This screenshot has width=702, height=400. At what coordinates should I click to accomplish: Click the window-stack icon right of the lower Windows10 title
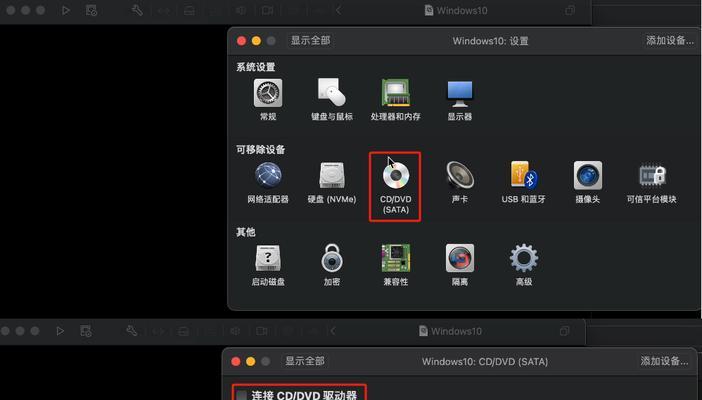(x=564, y=331)
